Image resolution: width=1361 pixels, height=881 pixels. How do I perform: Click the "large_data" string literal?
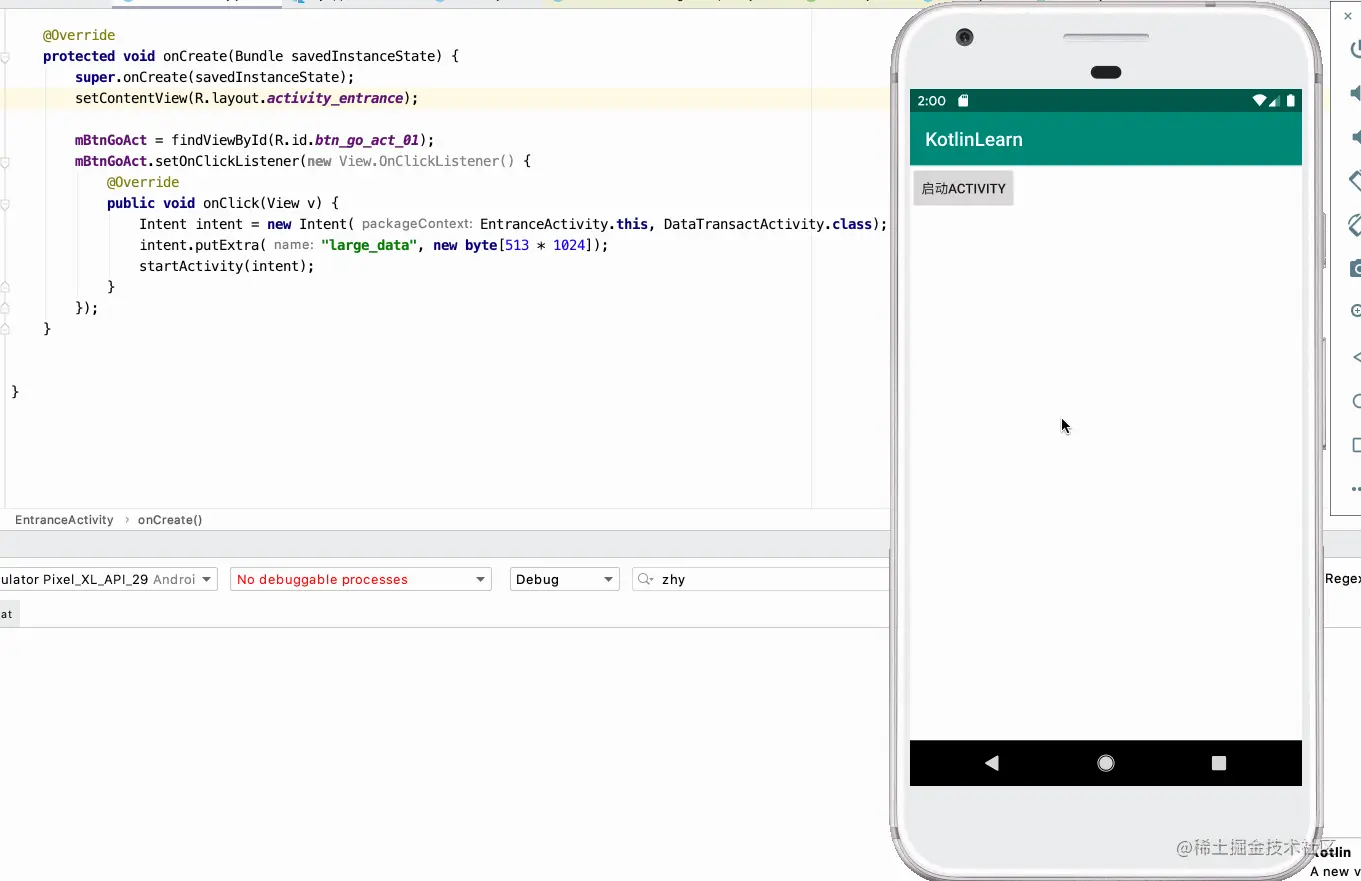(x=369, y=245)
